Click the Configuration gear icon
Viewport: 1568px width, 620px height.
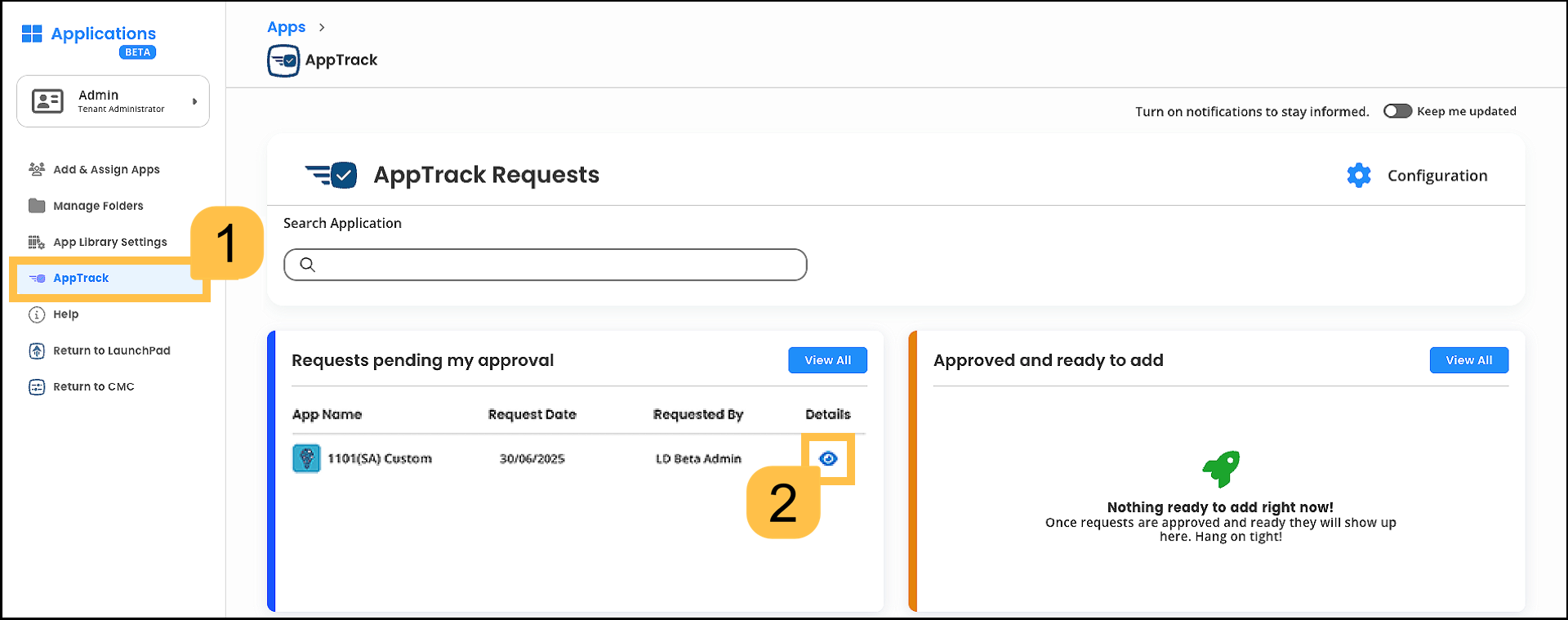coord(1359,176)
